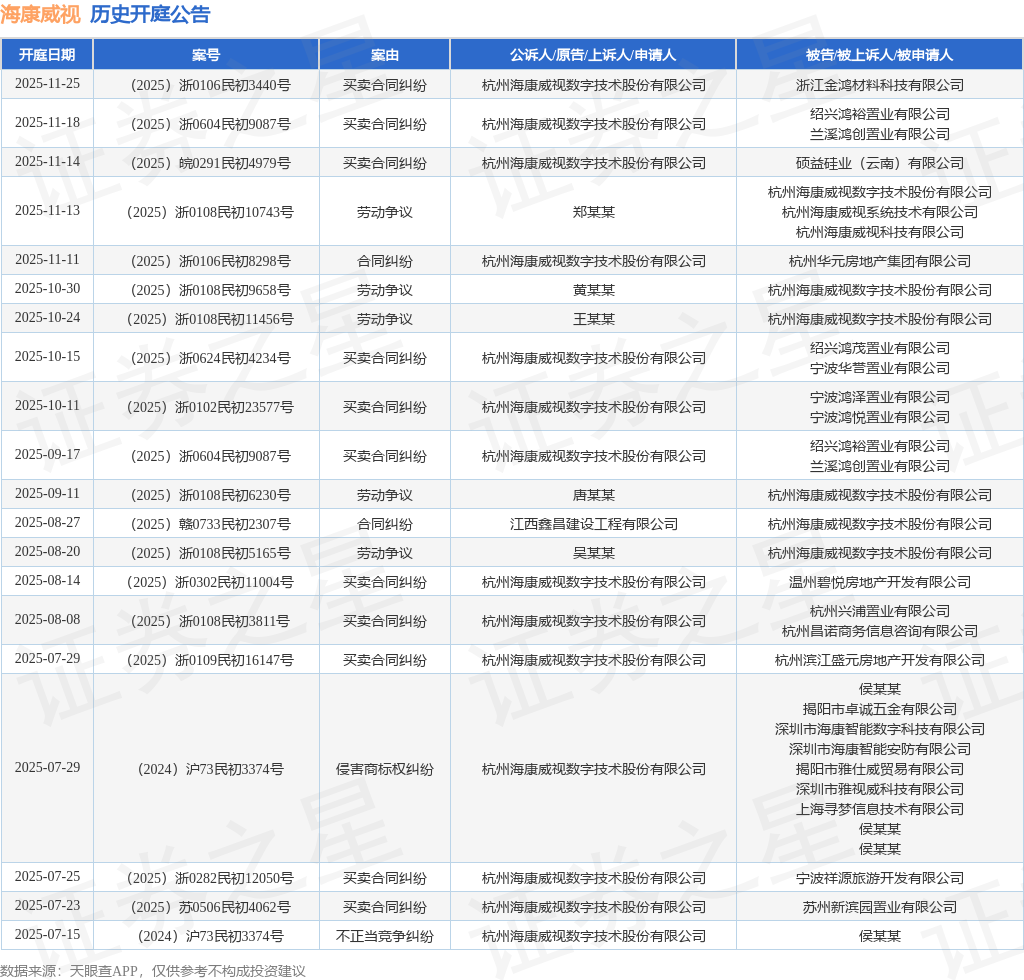Click defendant 上海寻梦信息技术有限公司

point(880,810)
